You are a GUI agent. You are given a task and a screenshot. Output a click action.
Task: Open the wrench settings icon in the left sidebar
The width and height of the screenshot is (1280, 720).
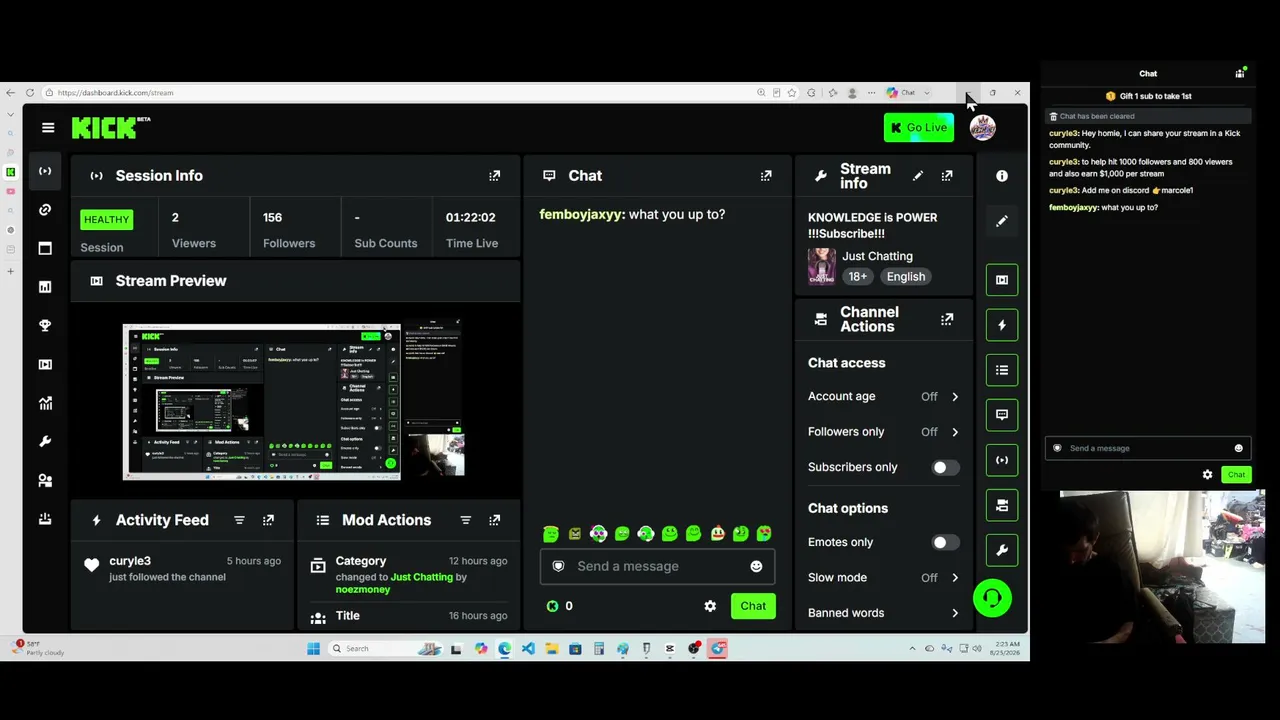(x=45, y=441)
